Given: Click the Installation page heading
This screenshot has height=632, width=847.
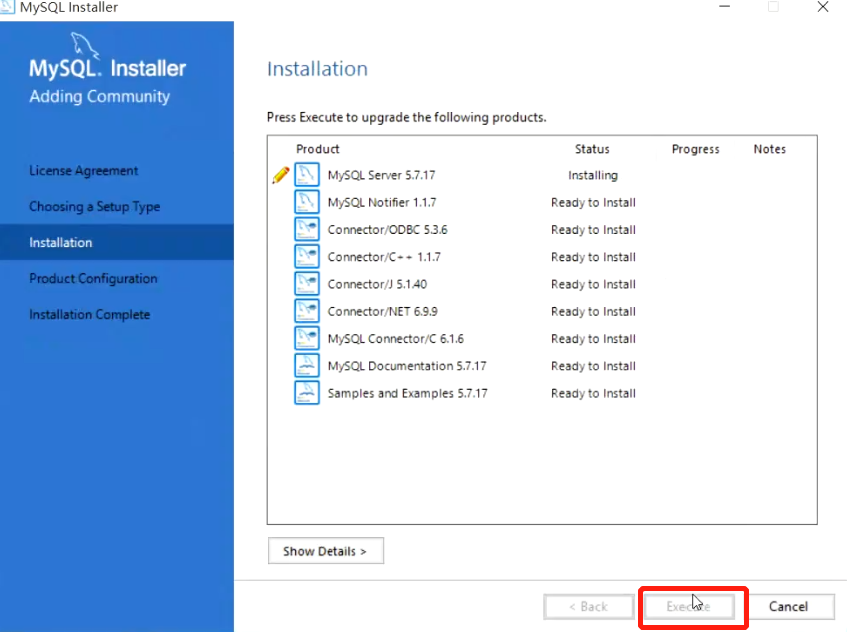Looking at the screenshot, I should (318, 69).
